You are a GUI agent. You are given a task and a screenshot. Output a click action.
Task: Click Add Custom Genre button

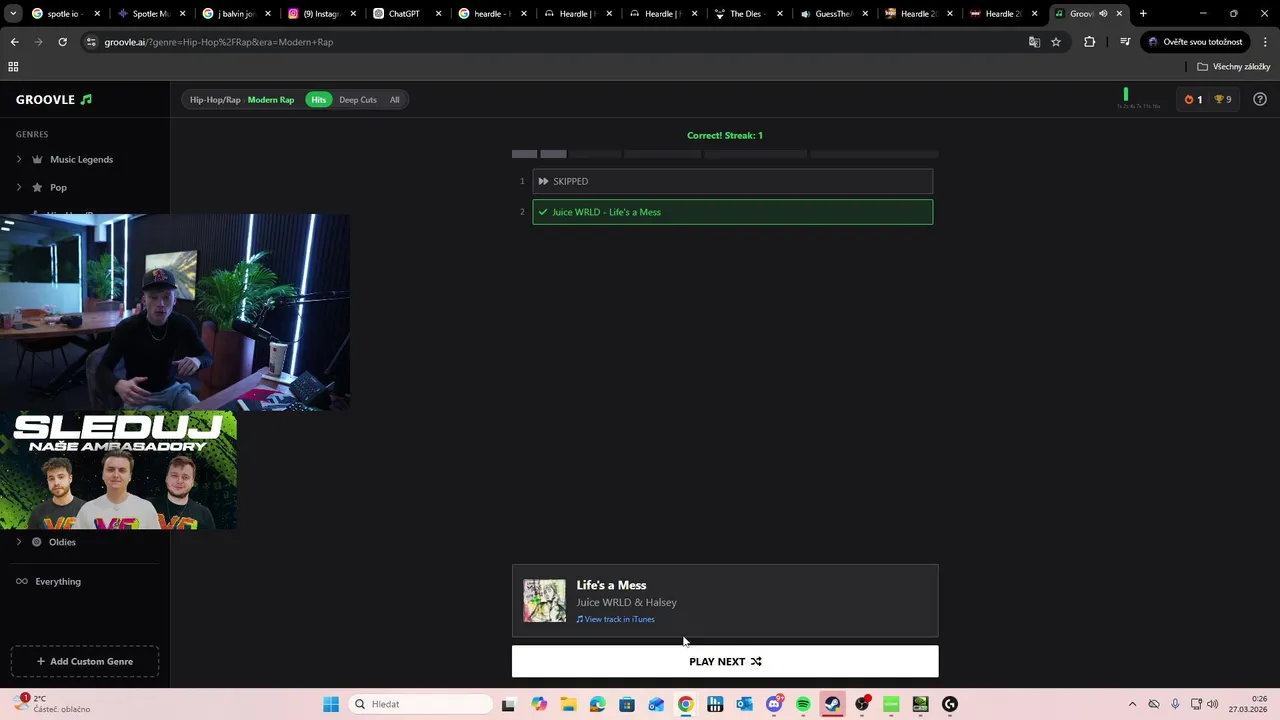85,661
